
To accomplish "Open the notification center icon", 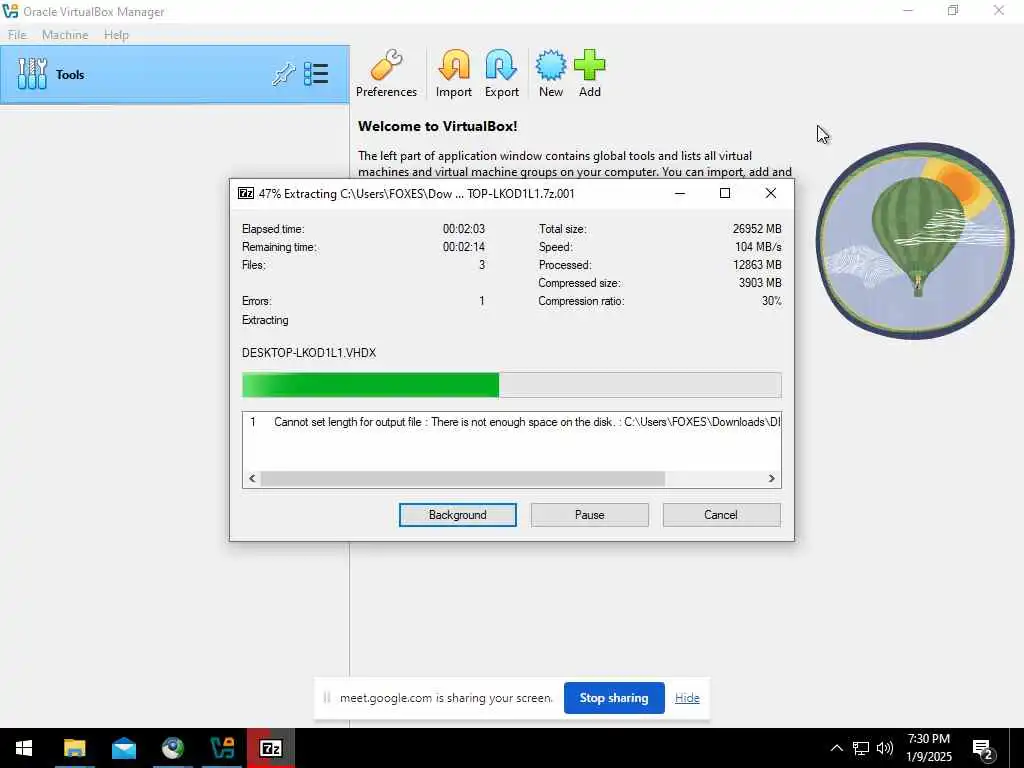I will 983,750.
